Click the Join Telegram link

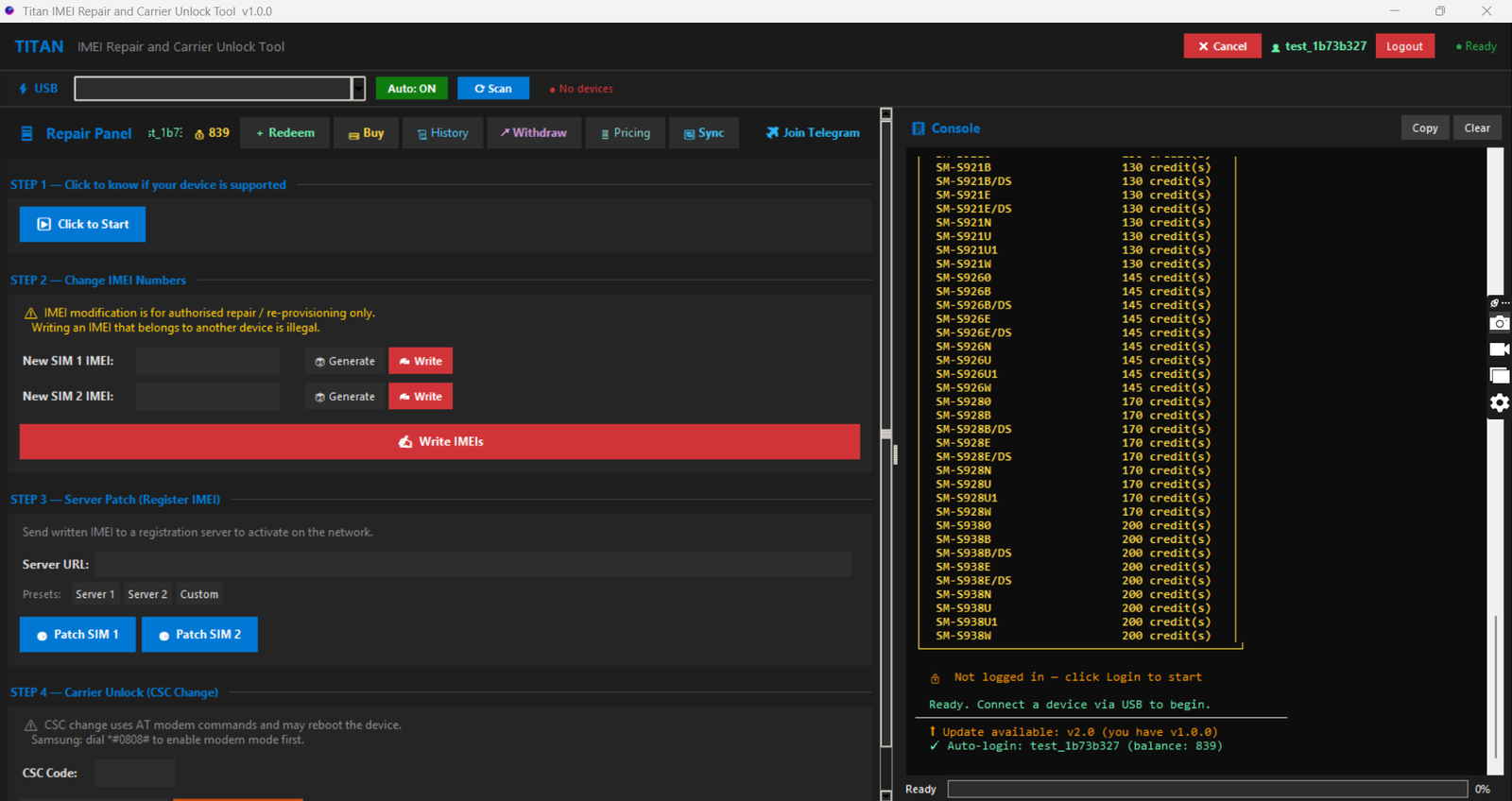coord(813,133)
